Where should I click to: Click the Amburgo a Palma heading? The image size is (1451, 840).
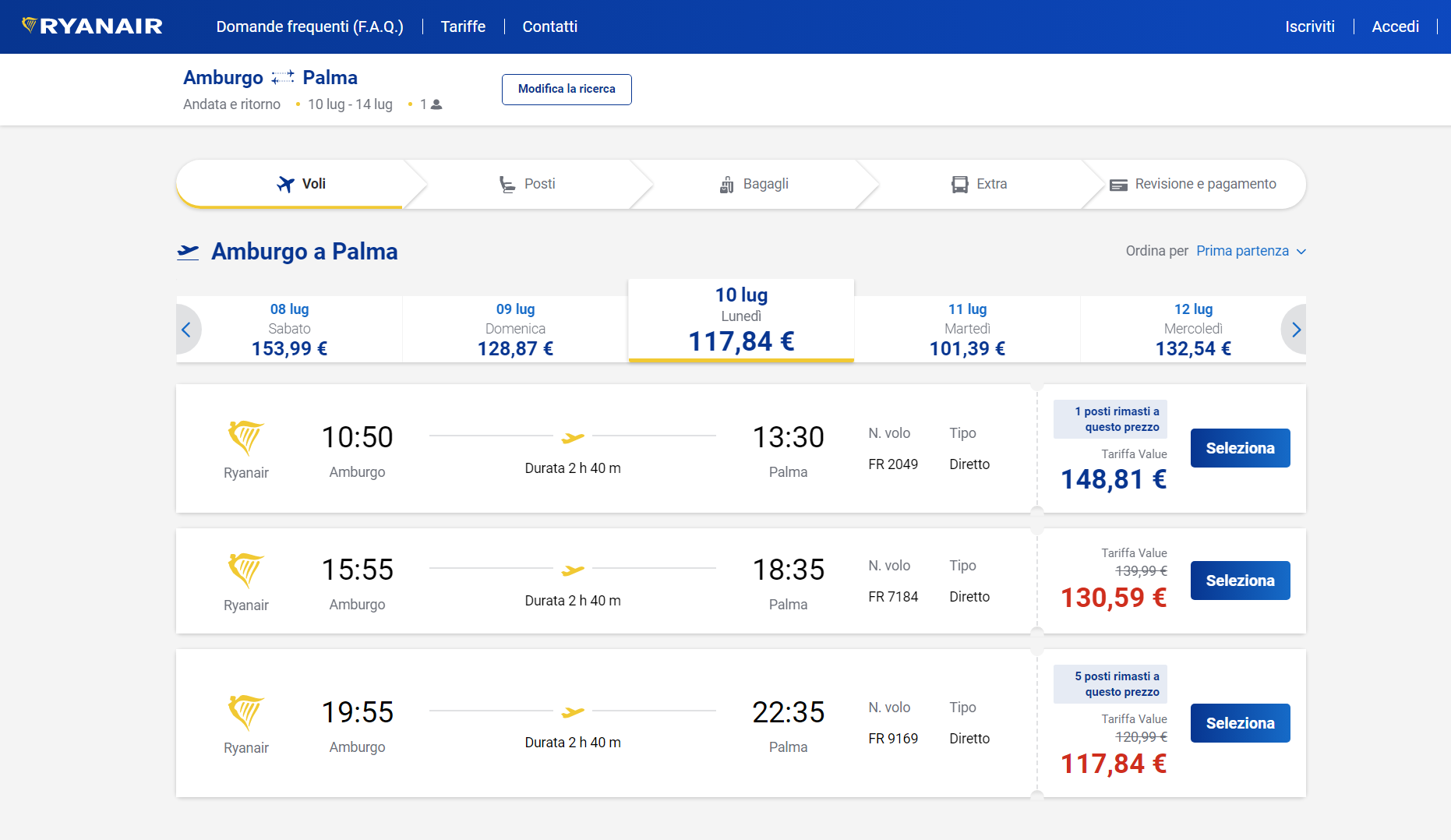(305, 252)
